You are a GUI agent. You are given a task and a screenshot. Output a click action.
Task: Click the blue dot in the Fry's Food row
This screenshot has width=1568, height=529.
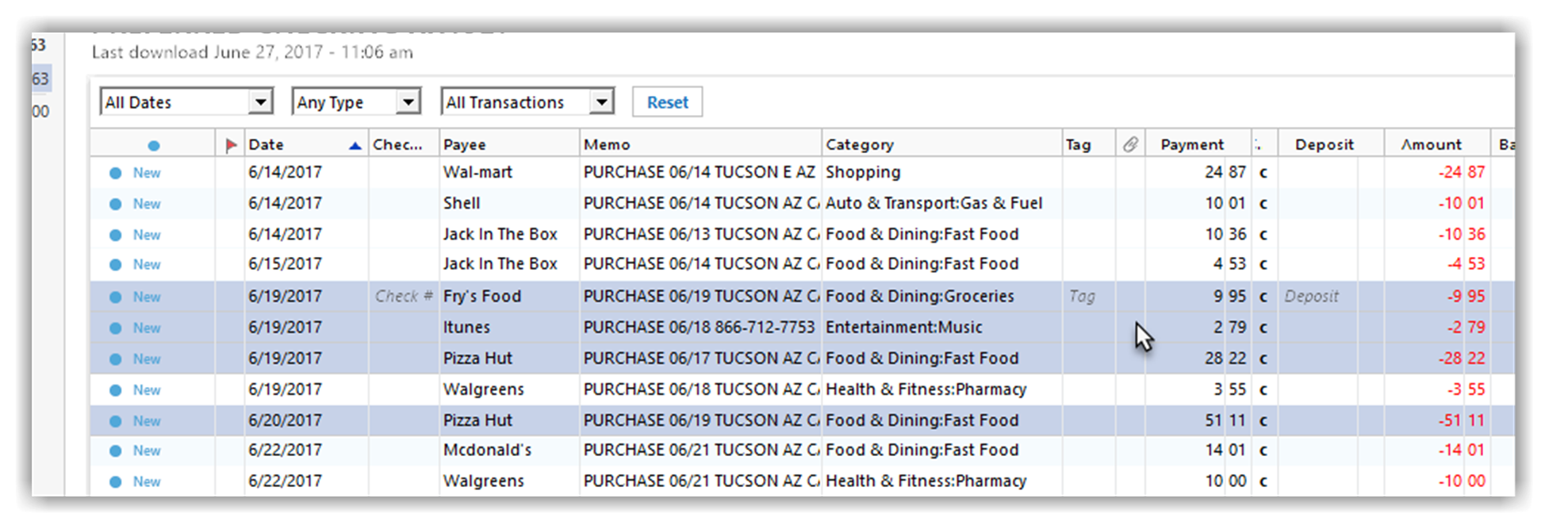click(x=116, y=297)
